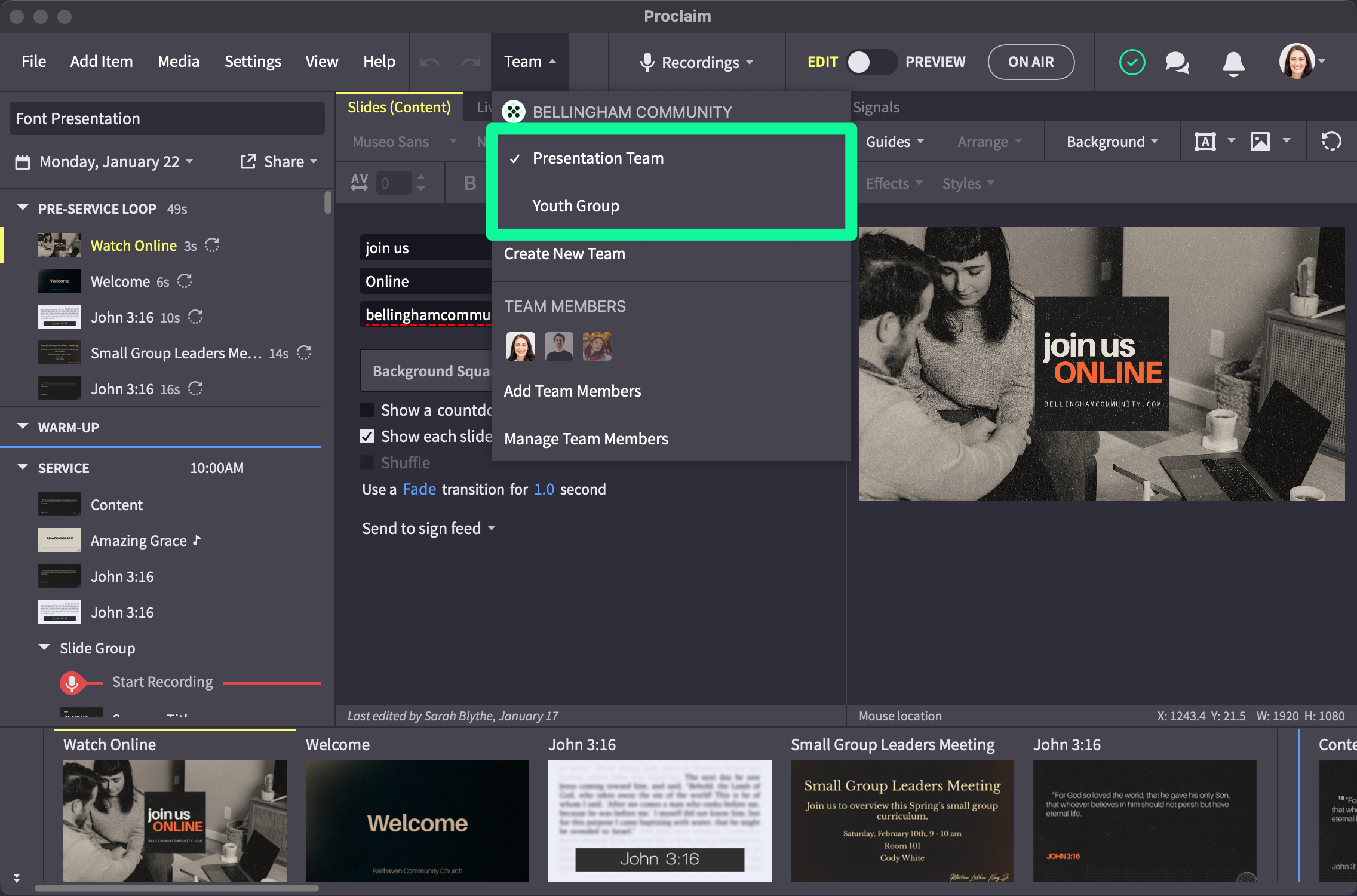
Task: Open the notifications bell
Action: pyautogui.click(x=1233, y=62)
